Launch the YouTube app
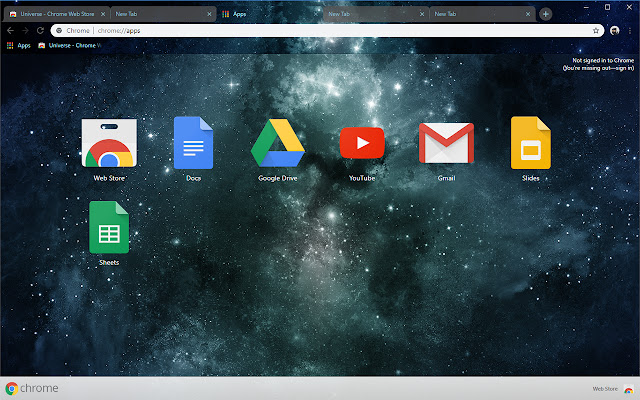The width and height of the screenshot is (640, 400). click(362, 143)
